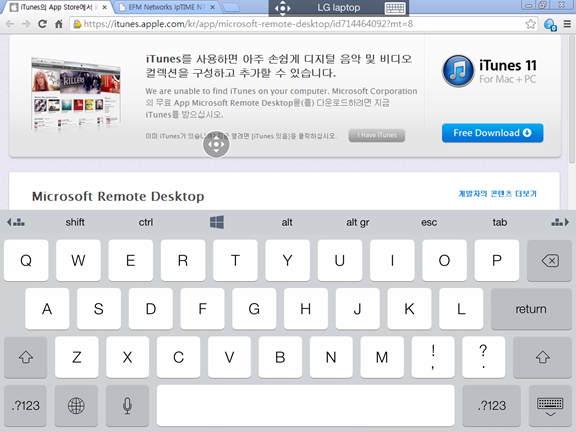Tap the Y key
This screenshot has height=432, width=576.
288,260
